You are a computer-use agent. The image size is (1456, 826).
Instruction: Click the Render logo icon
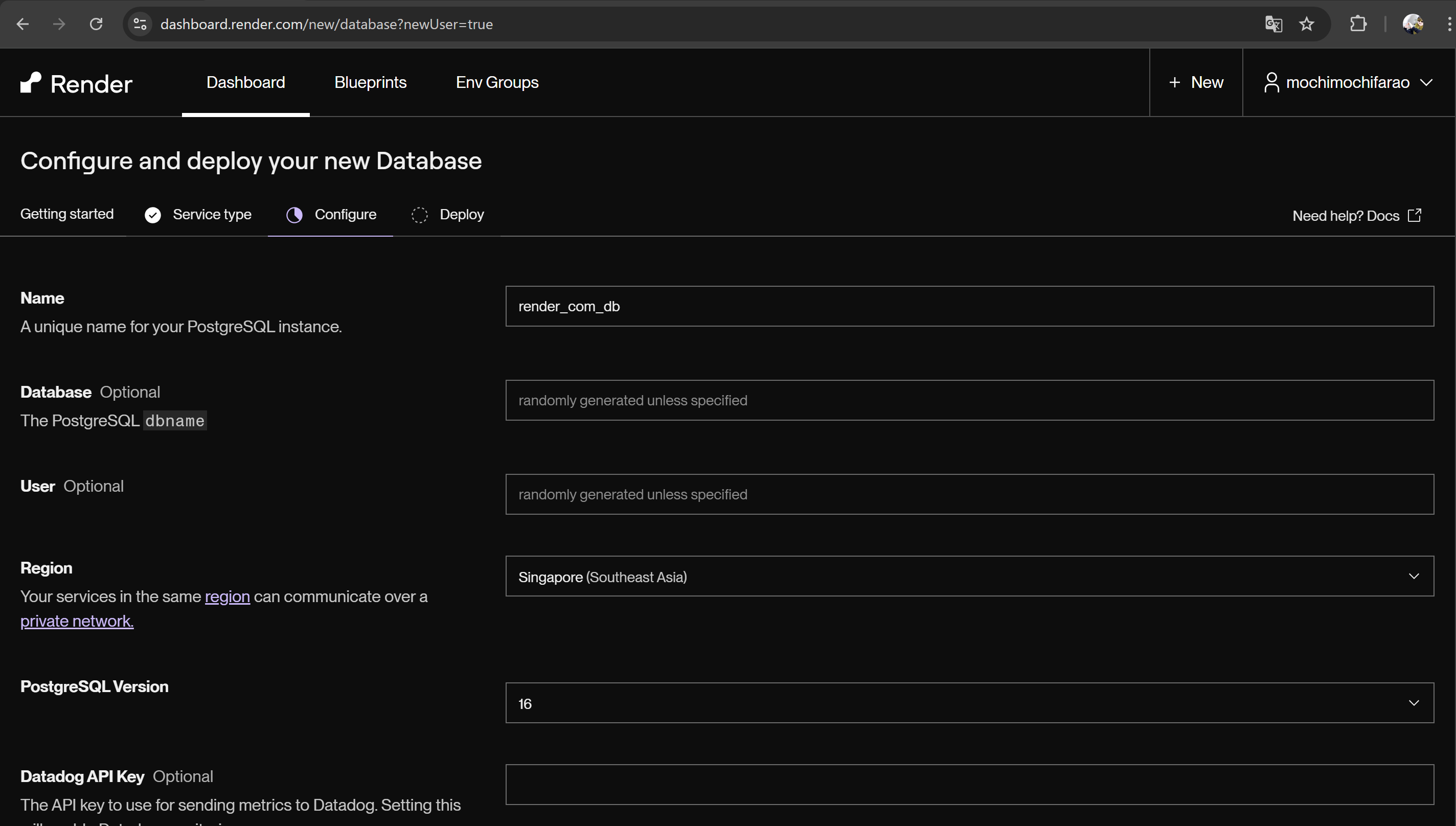(x=31, y=82)
